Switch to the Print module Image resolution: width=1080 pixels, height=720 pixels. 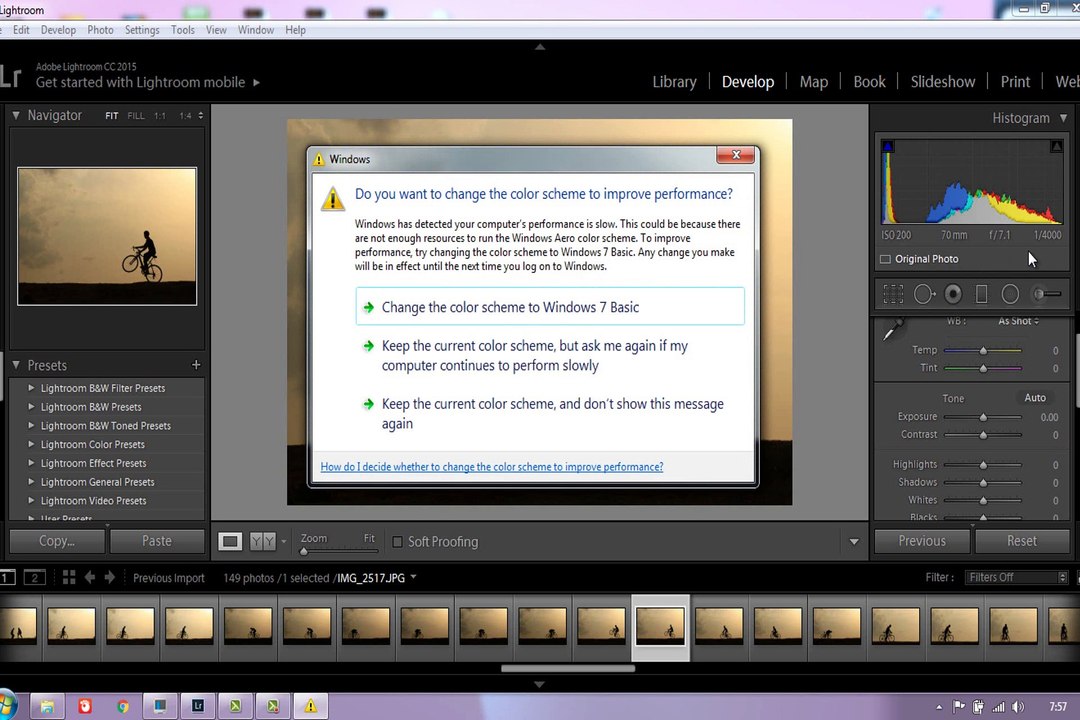coord(1015,82)
